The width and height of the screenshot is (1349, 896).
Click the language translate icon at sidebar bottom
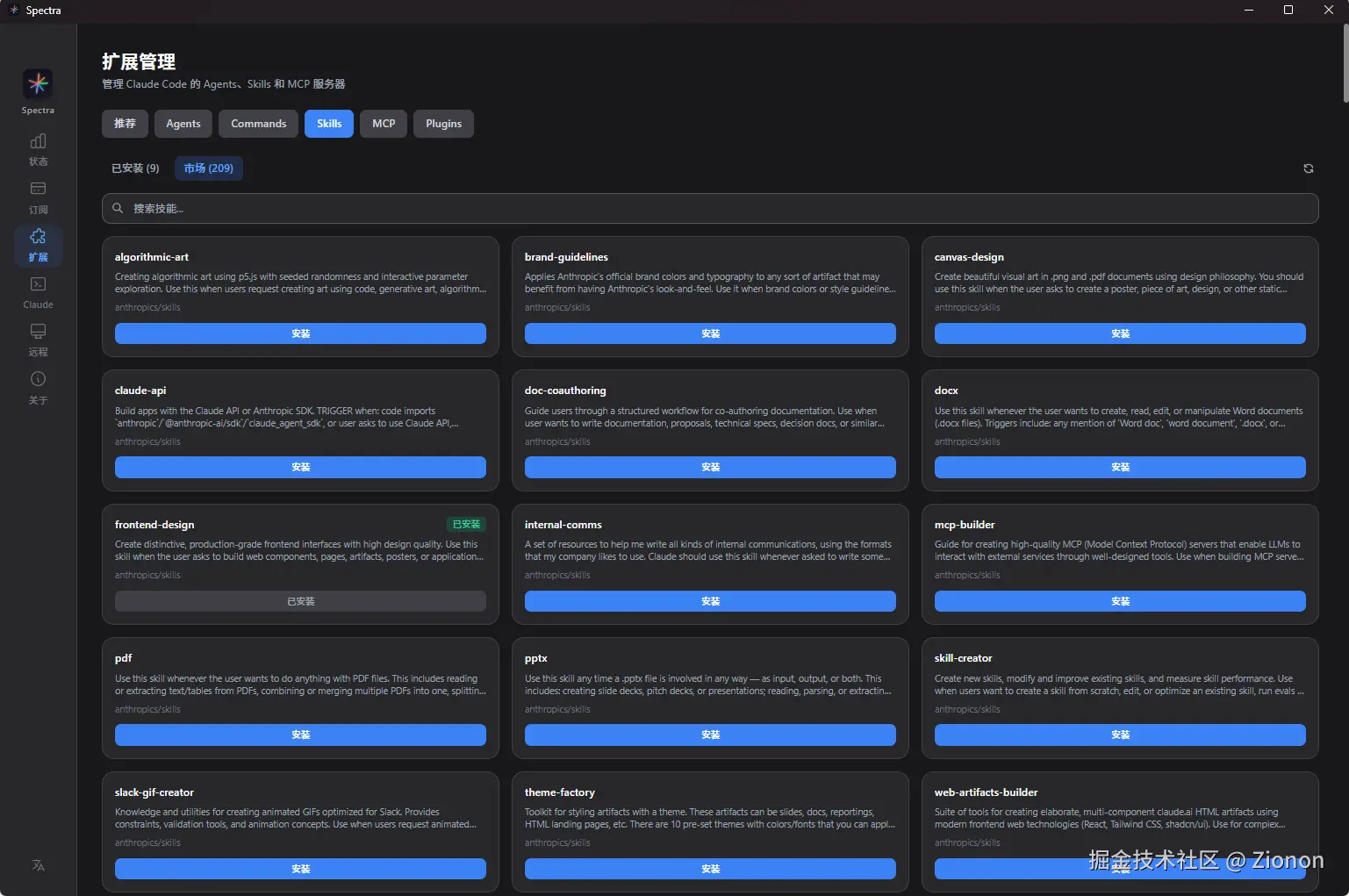tap(38, 865)
